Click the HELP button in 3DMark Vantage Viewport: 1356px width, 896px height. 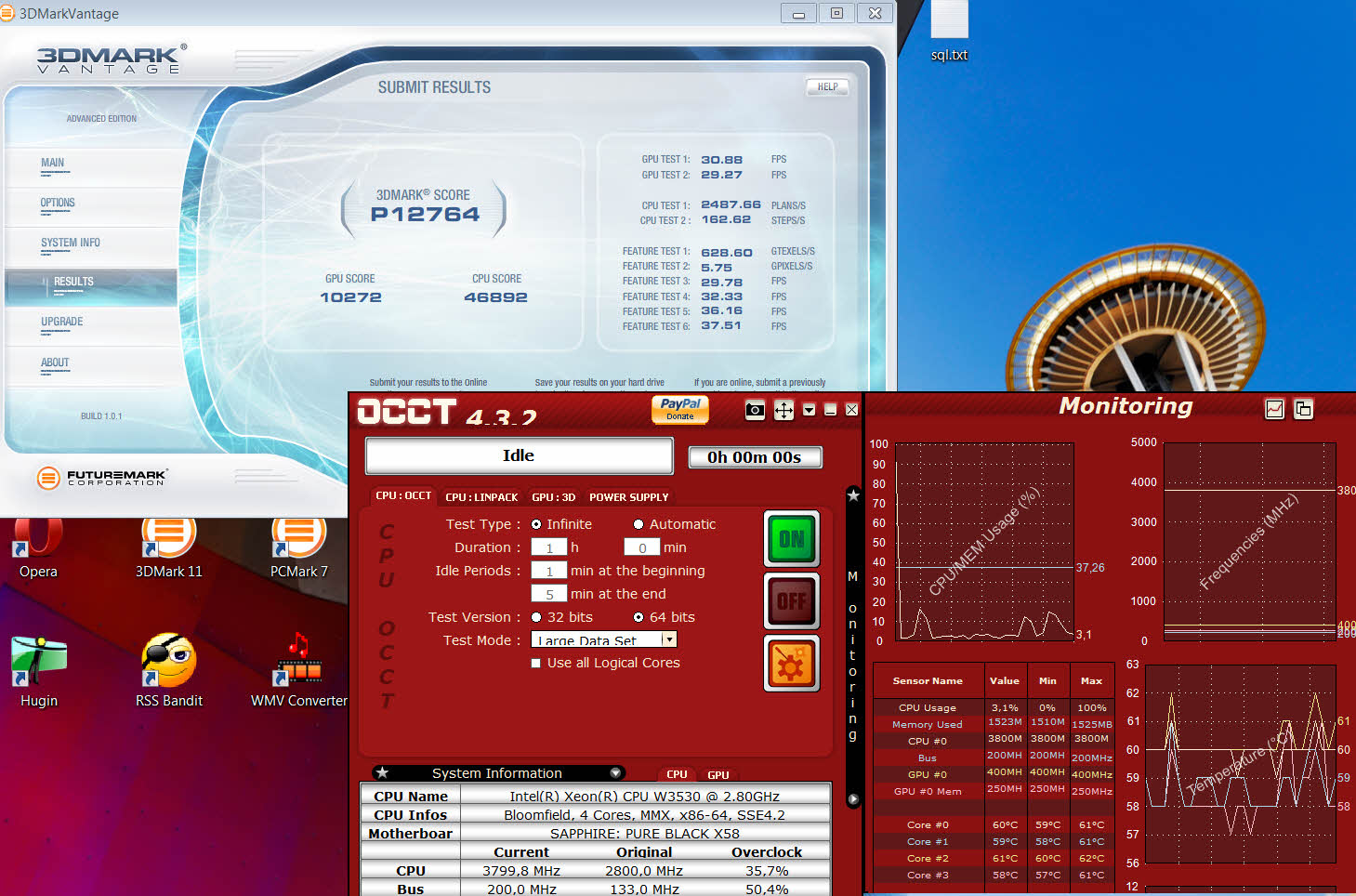pos(827,87)
